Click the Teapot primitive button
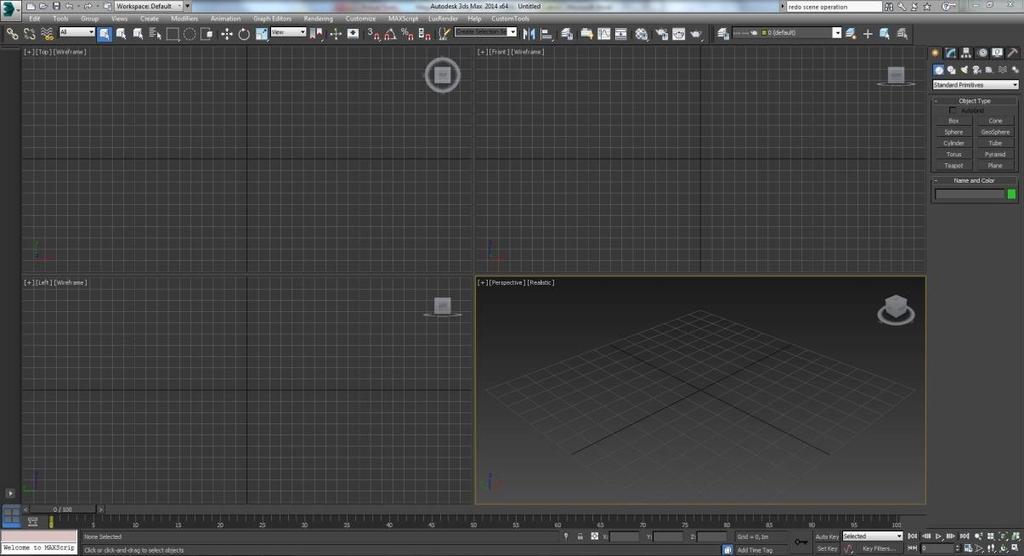The width and height of the screenshot is (1024, 556). coord(953,165)
